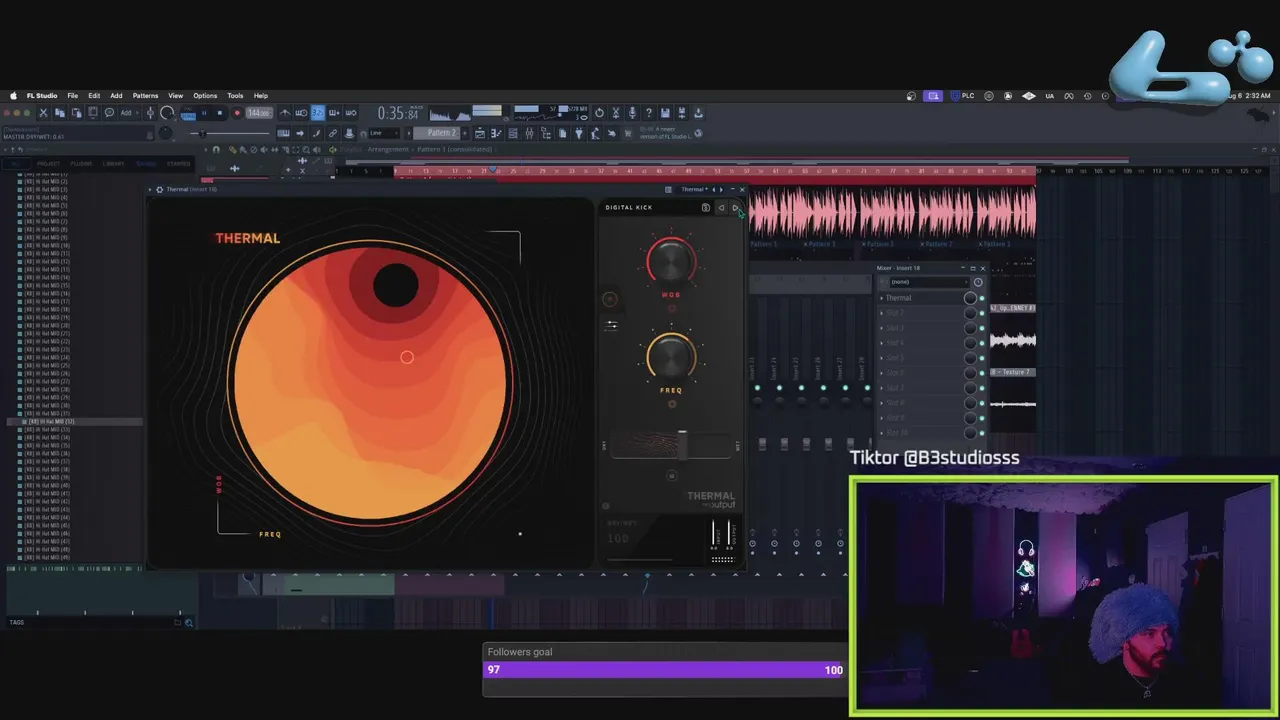1280x720 pixels.
Task: Switch to the STARRED browser tab
Action: coord(179,163)
